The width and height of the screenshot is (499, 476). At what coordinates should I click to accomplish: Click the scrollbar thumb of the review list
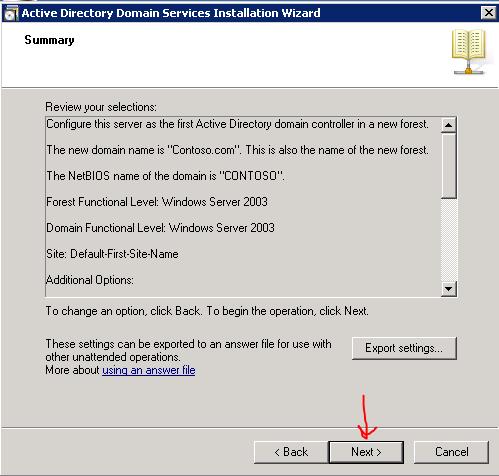pos(448,166)
